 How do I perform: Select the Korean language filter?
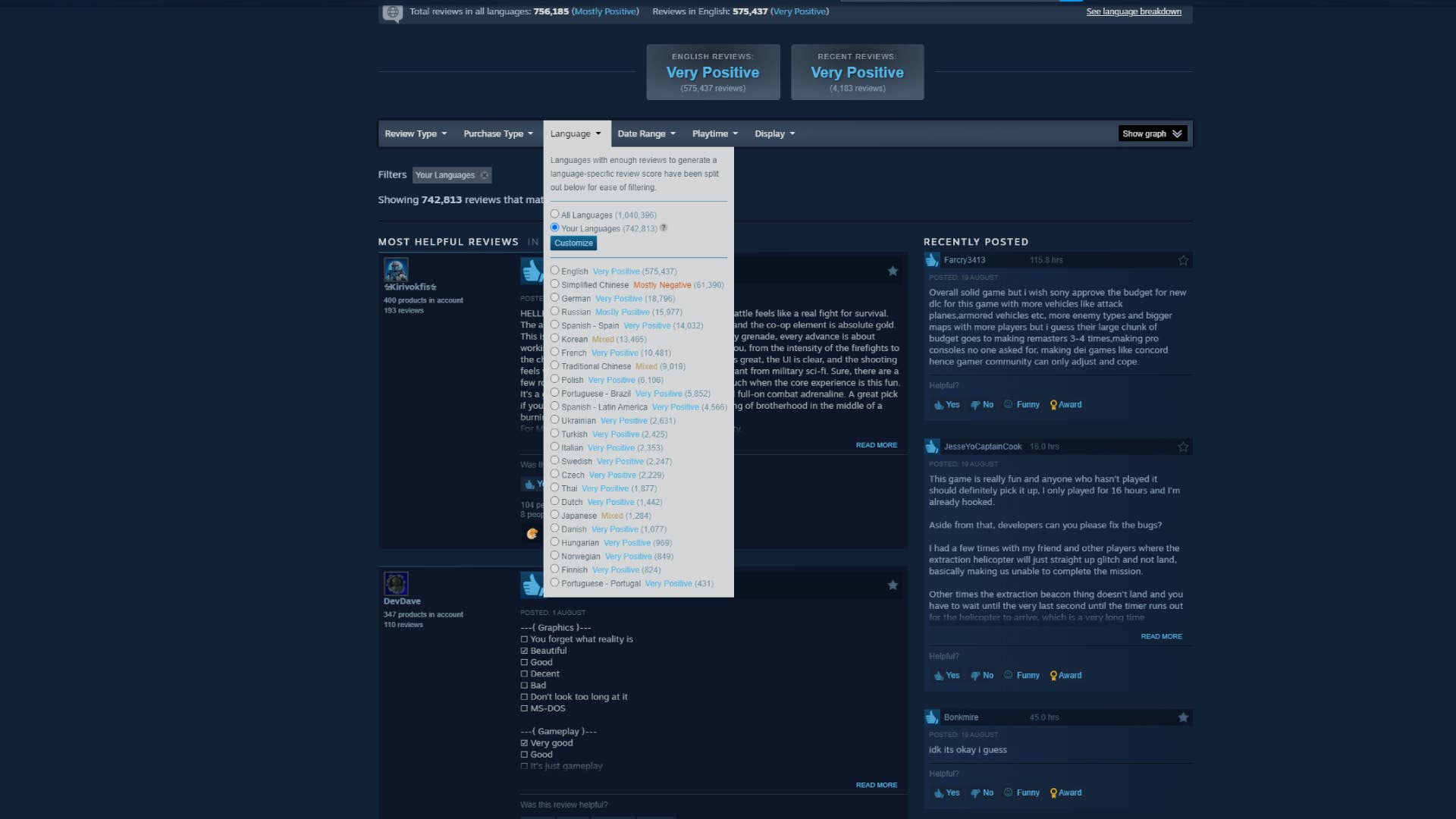point(555,338)
